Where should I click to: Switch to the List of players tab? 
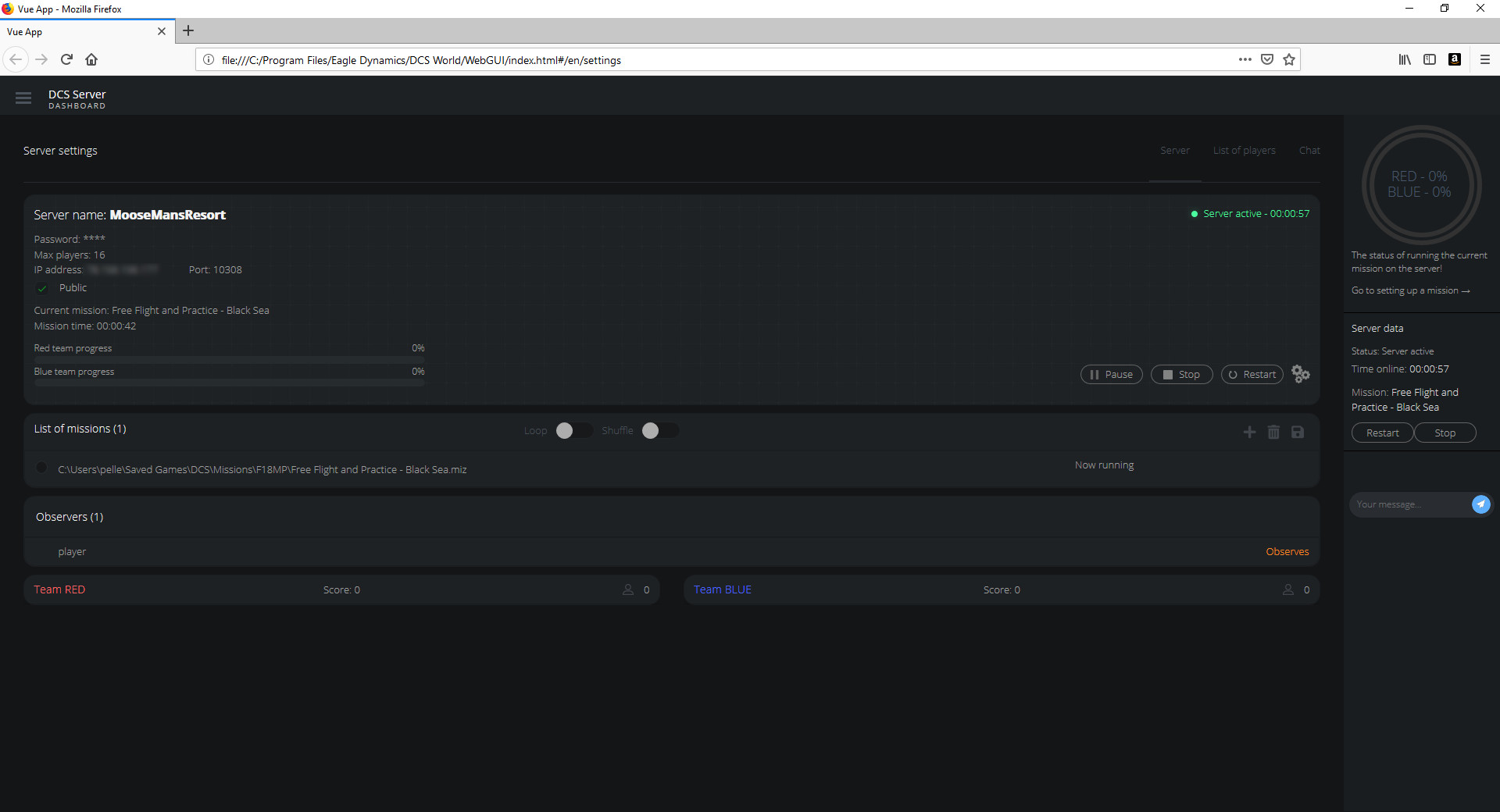coord(1244,151)
